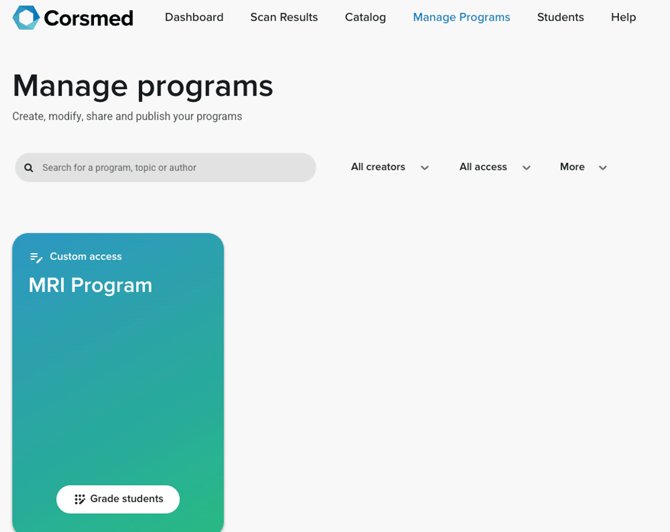Click the 'Create, modify, share and publish' subtitle
The width and height of the screenshot is (670, 532).
pyautogui.click(x=127, y=116)
